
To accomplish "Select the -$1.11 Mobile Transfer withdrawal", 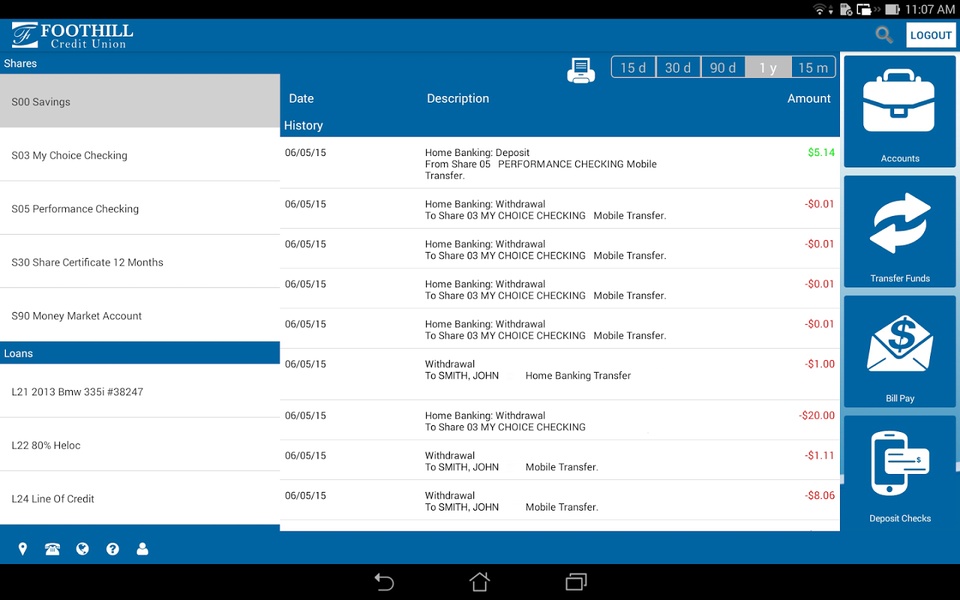I will click(560, 460).
